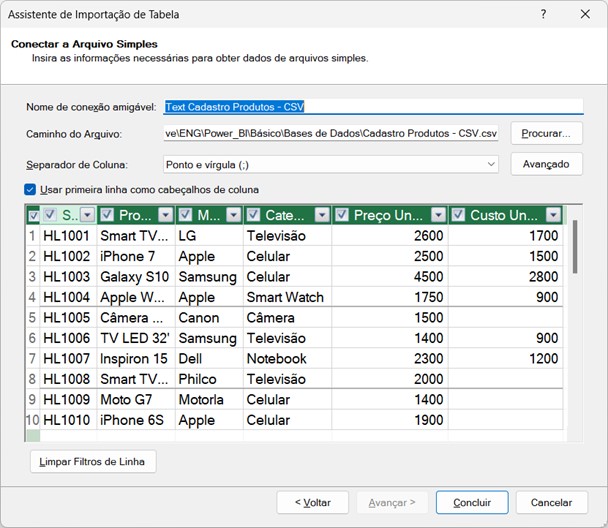Select cell 'Galaxy S10'

pos(136,277)
